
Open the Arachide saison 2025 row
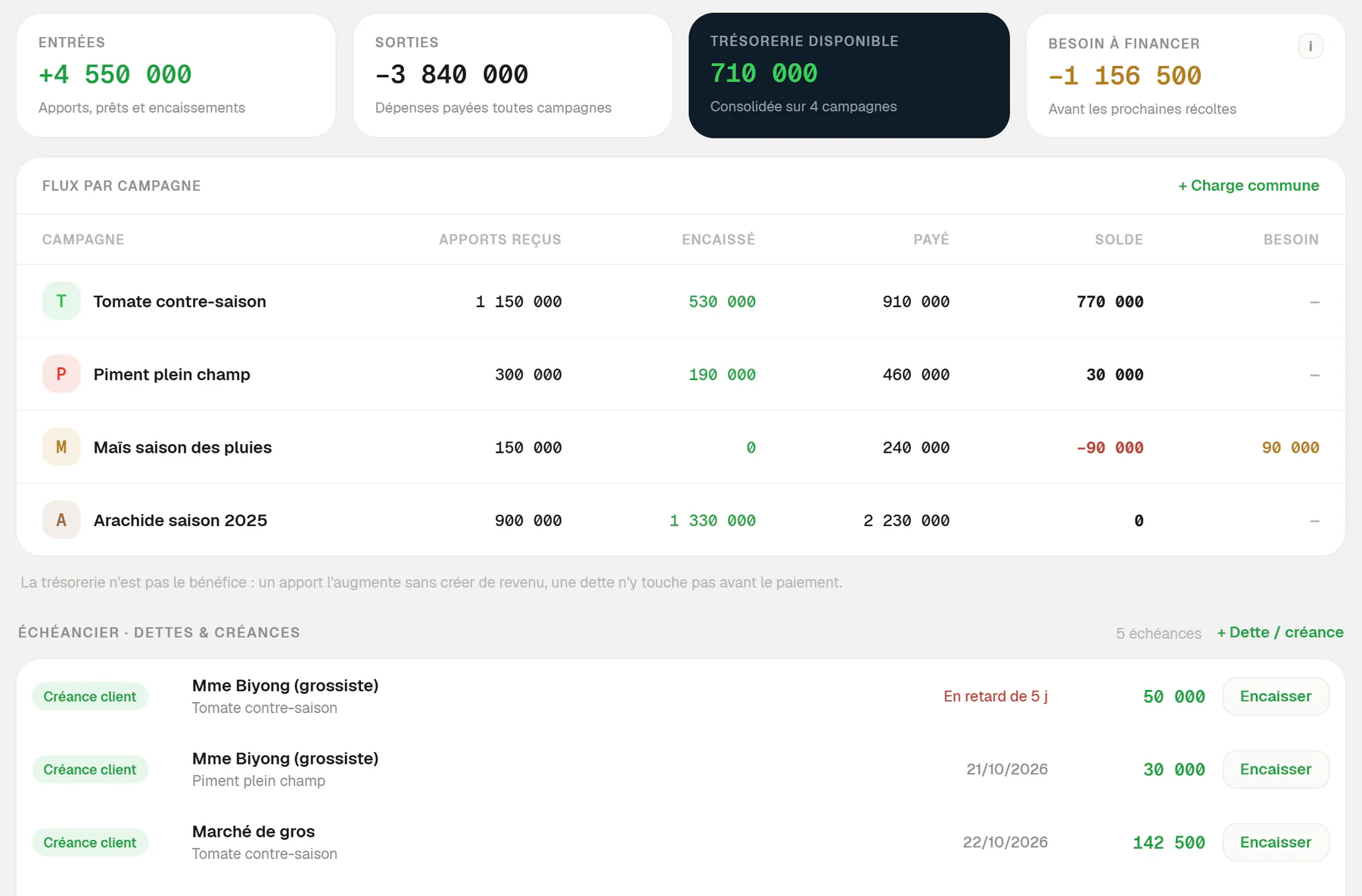(x=681, y=520)
